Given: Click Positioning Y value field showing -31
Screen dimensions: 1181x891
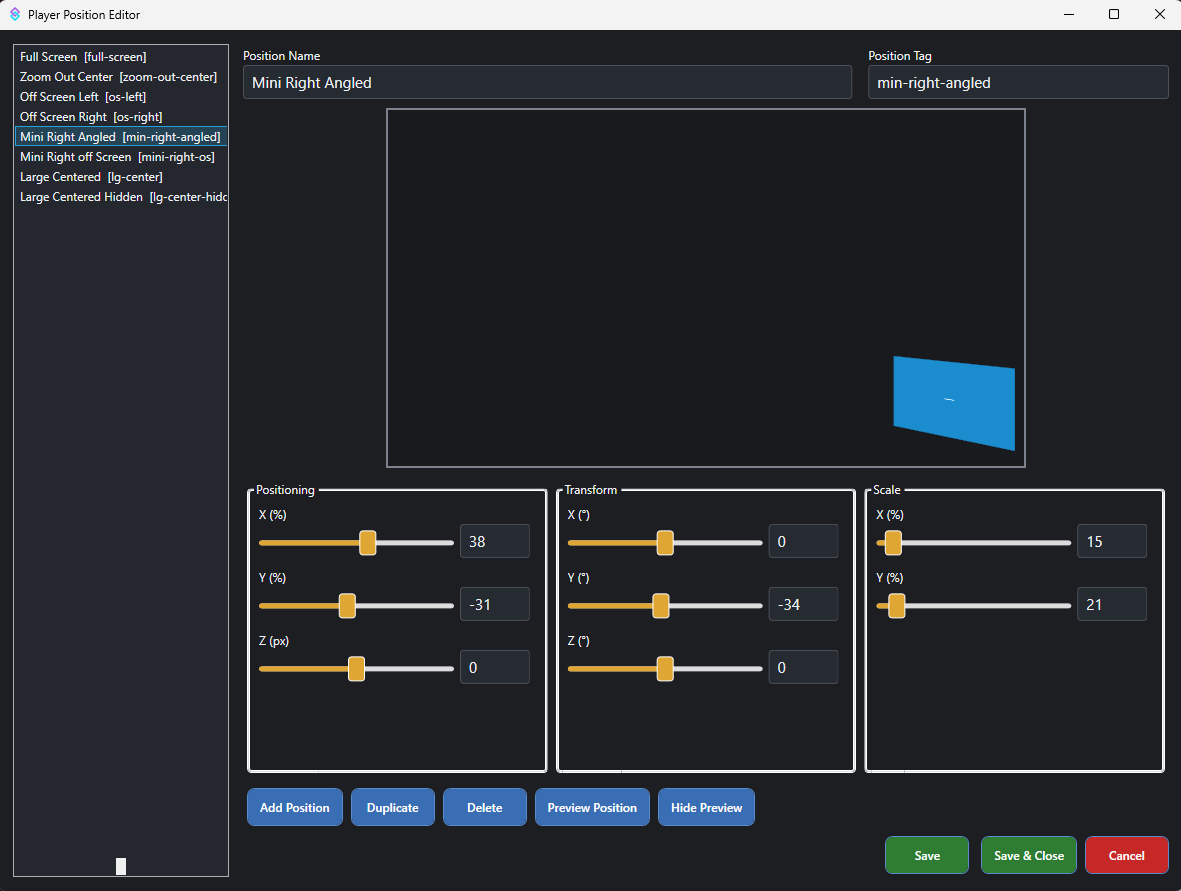Looking at the screenshot, I should 495,604.
